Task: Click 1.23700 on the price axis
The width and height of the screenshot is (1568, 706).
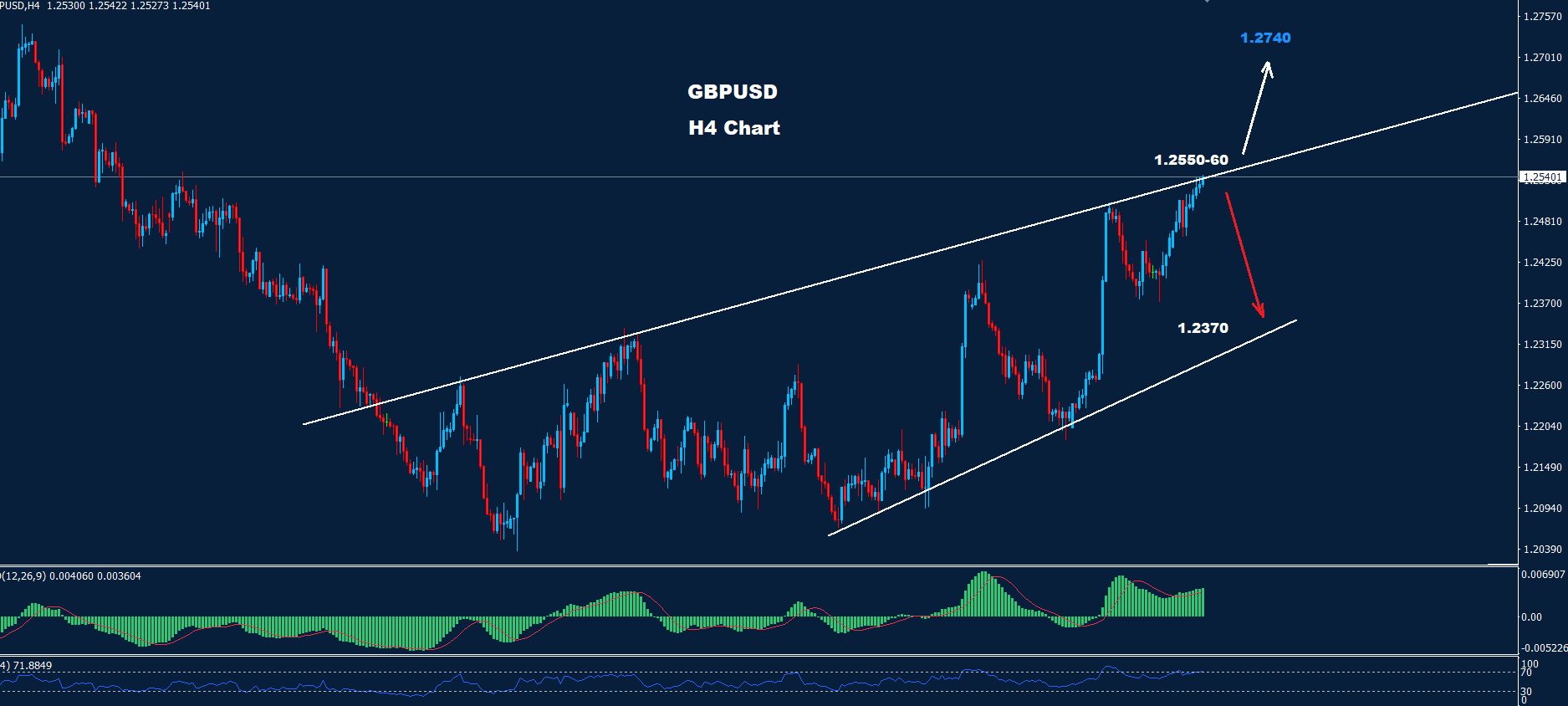Action: coord(1543,304)
